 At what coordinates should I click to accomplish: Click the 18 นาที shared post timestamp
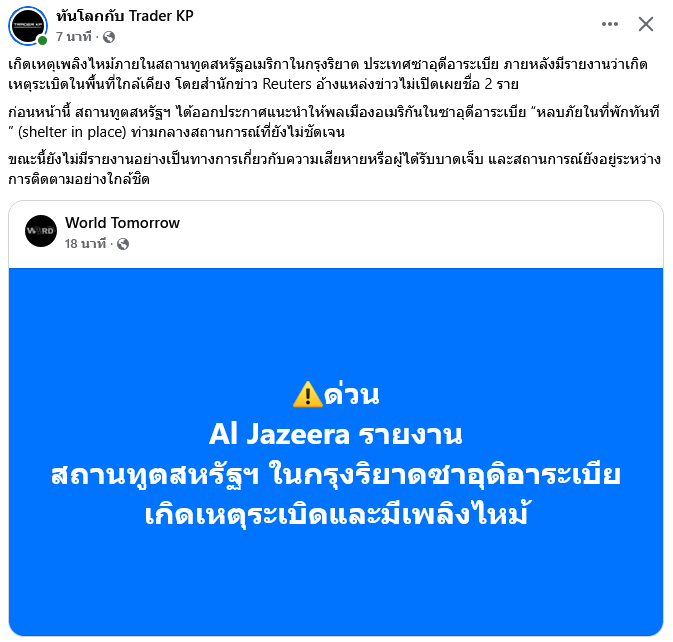point(85,244)
